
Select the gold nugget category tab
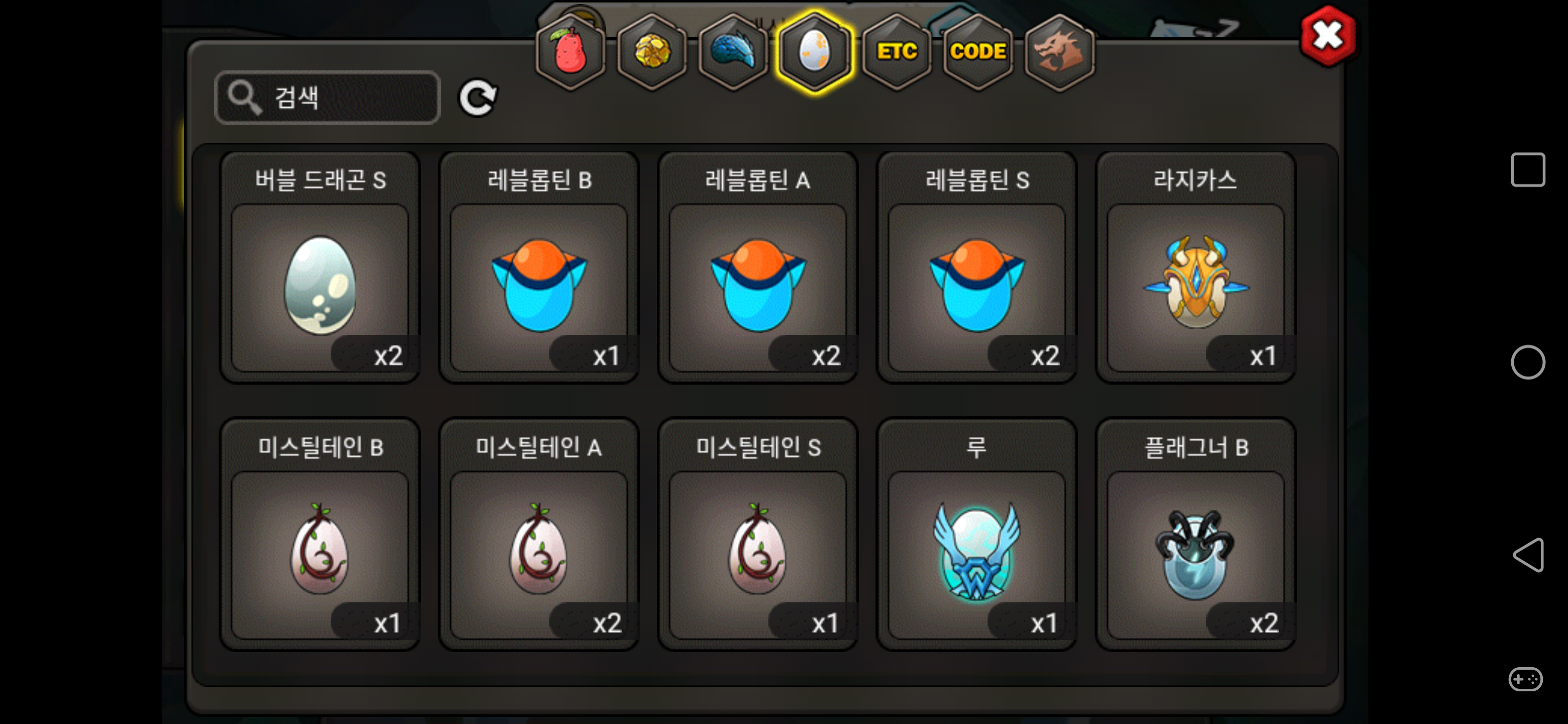pyautogui.click(x=652, y=52)
